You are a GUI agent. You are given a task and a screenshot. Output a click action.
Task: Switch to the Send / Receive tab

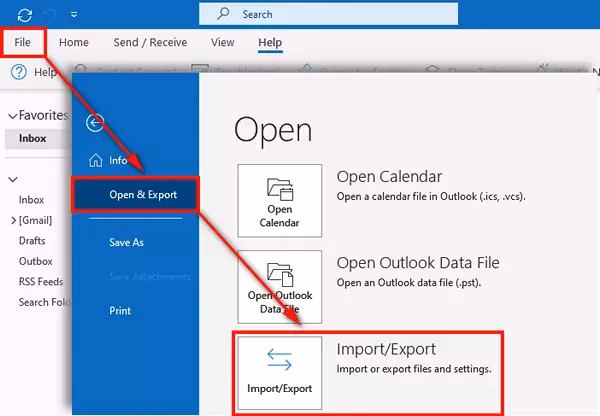coord(150,43)
